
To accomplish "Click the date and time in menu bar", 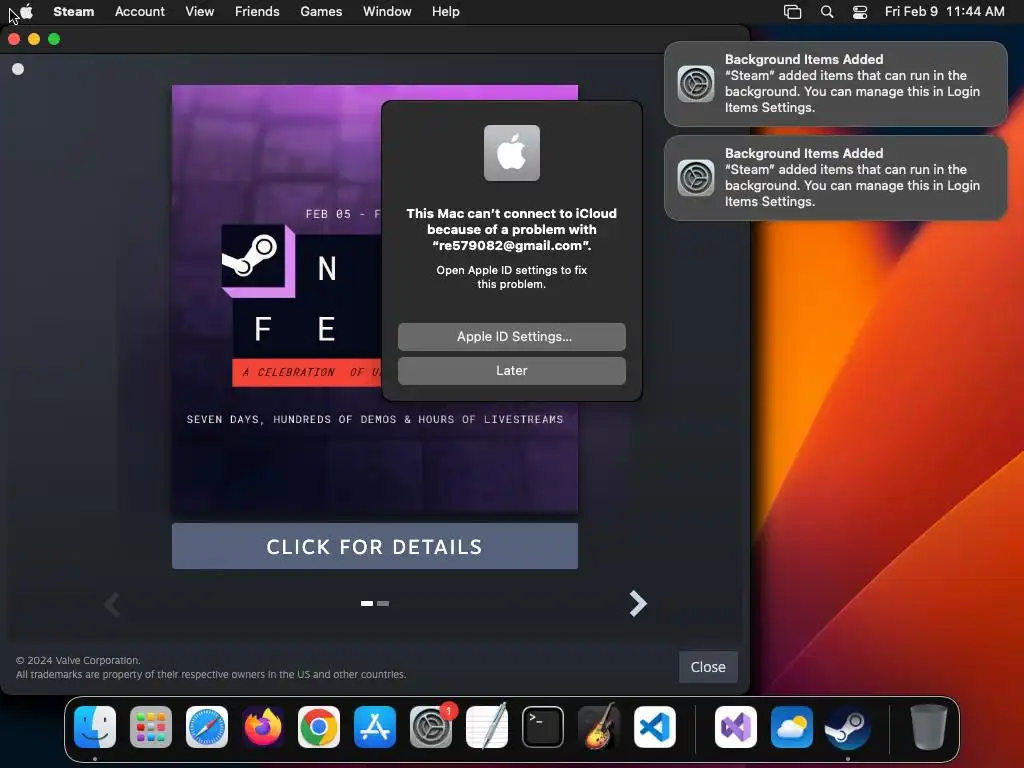I will 944,11.
